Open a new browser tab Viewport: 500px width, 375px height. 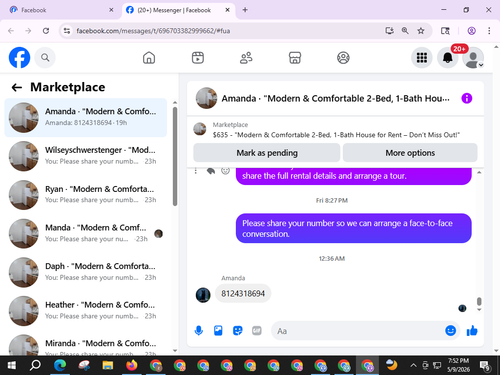(245, 10)
